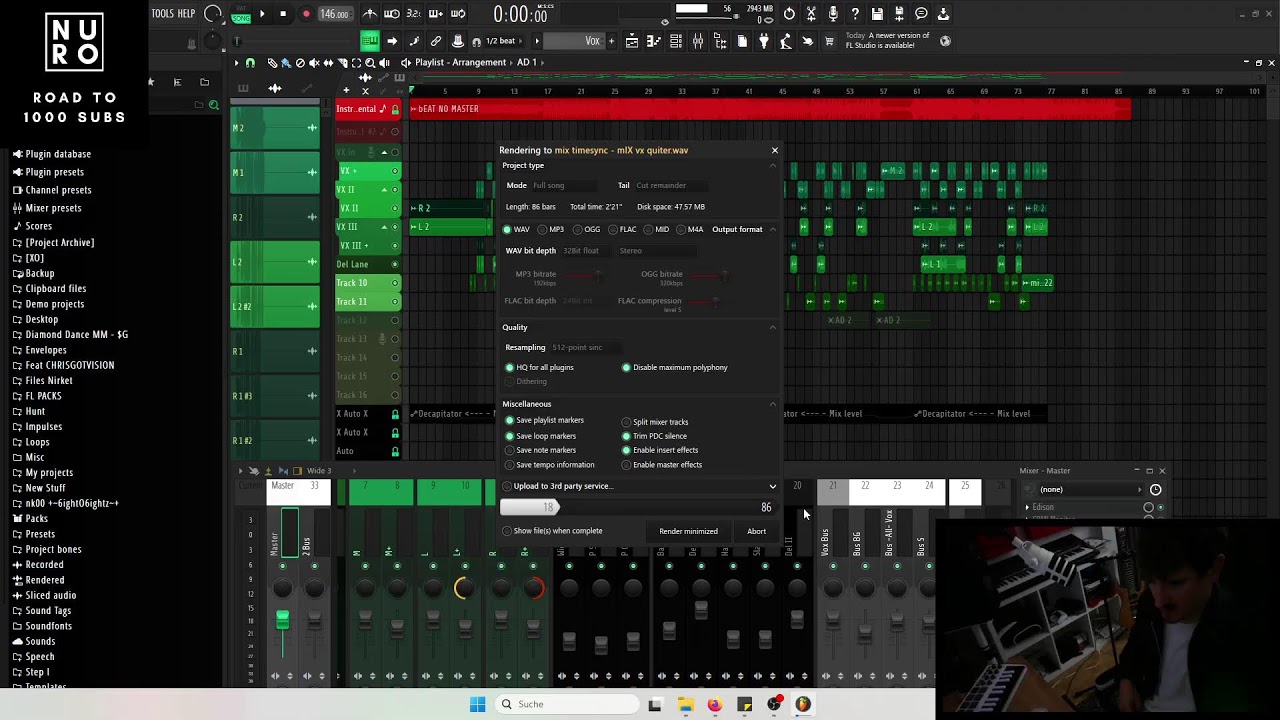Click the tempo 146.000 display
The width and height of the screenshot is (1280, 720).
point(334,14)
